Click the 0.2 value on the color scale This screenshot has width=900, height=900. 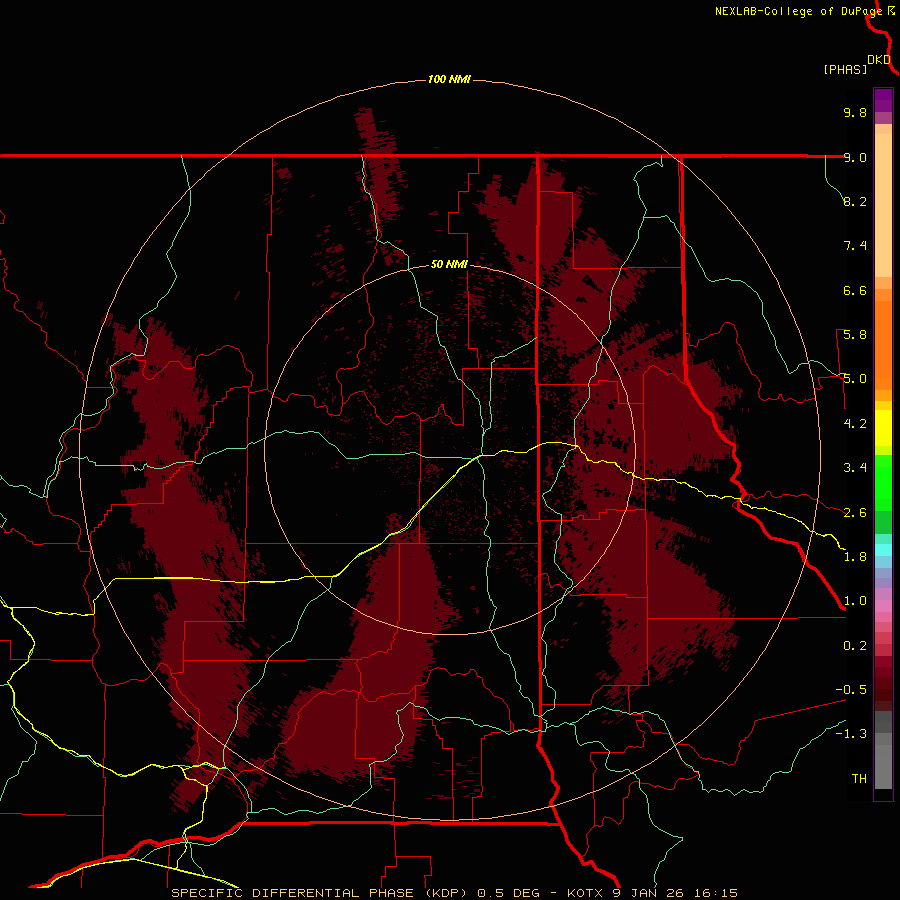pyautogui.click(x=855, y=646)
